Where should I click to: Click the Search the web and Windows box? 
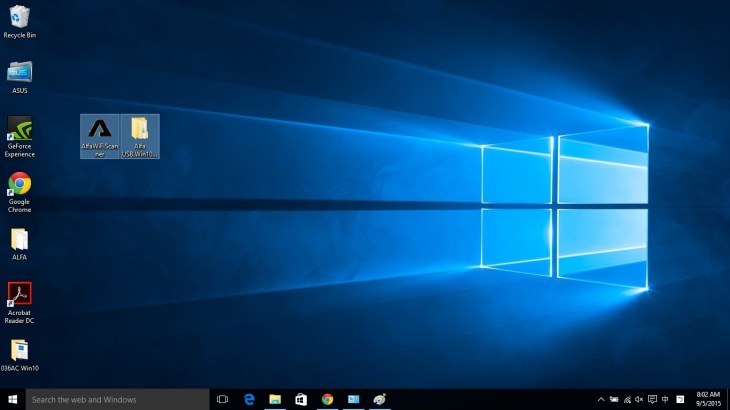tap(116, 399)
